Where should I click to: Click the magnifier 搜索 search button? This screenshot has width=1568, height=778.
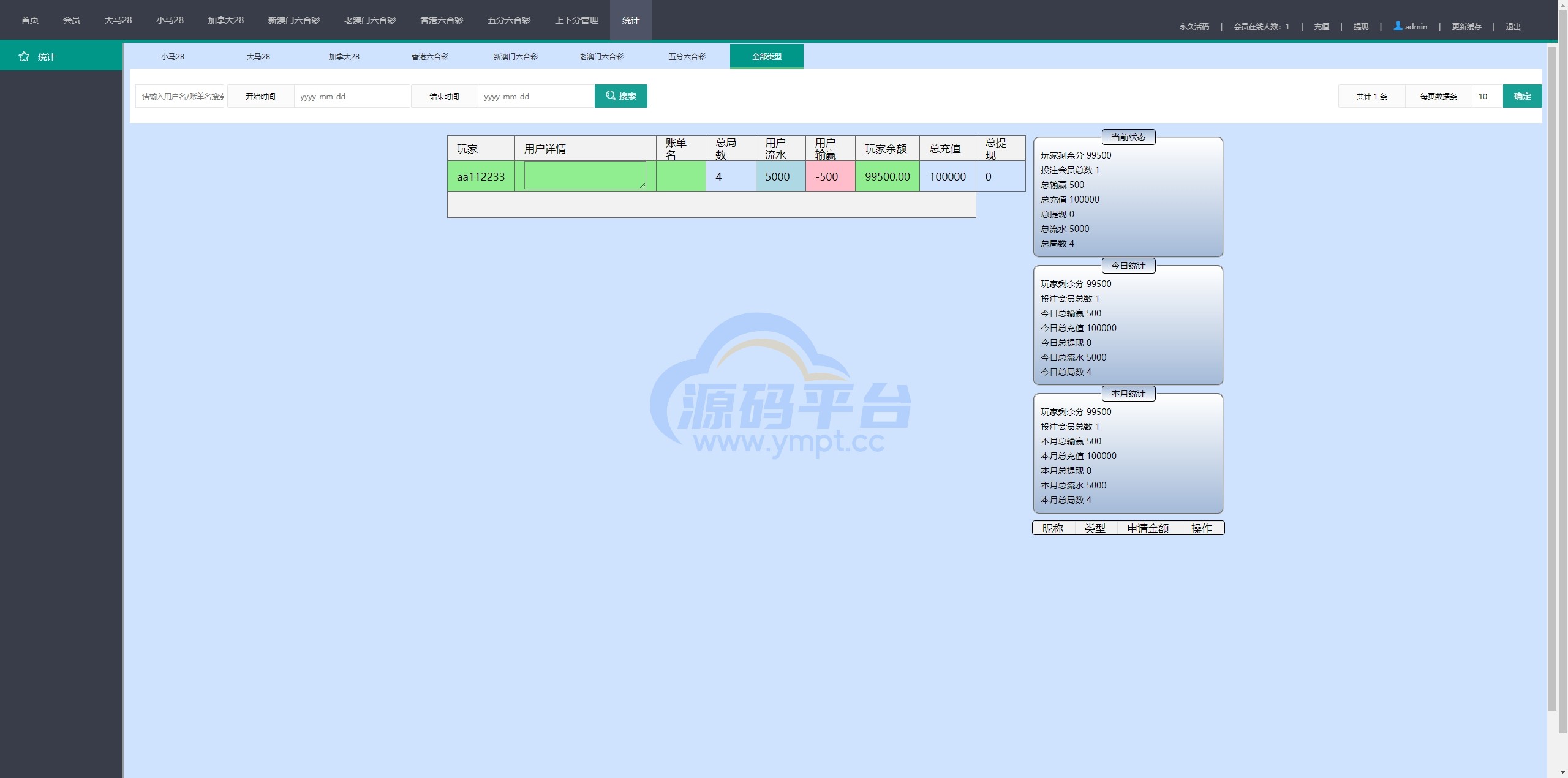click(620, 96)
